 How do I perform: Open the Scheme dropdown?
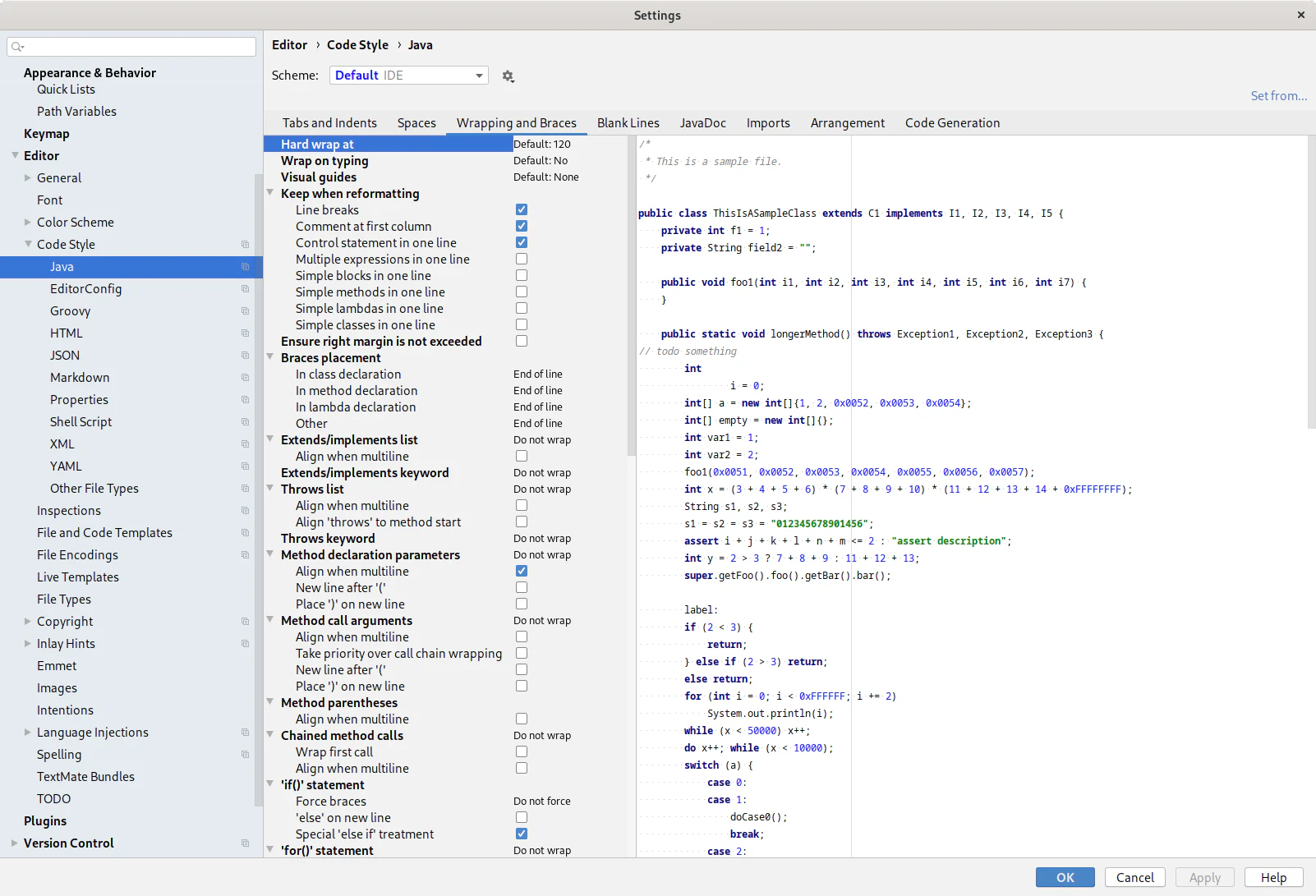pos(408,76)
